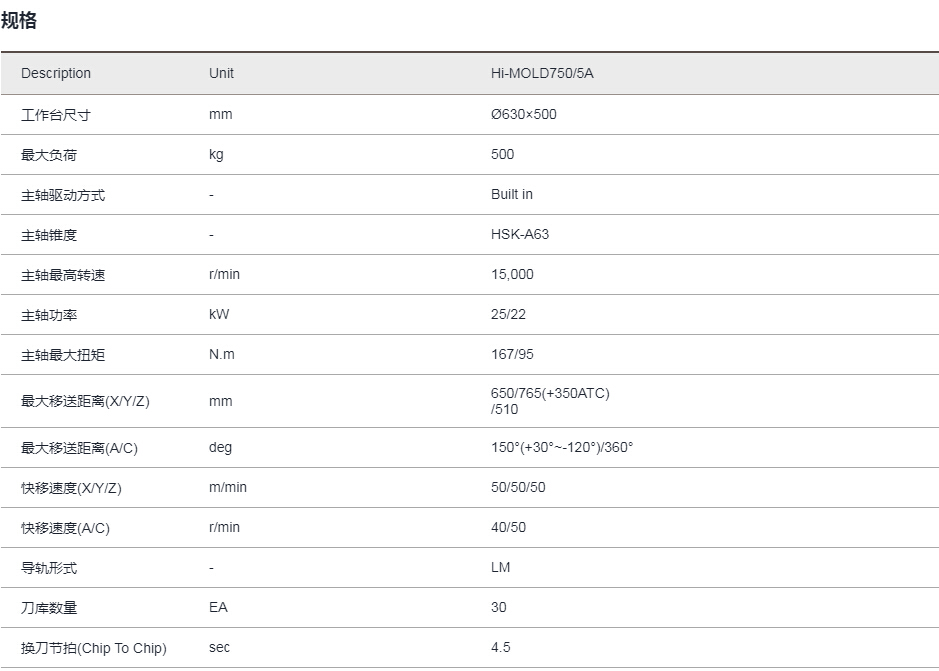
Task: Click the 650/765(+350ATC) travel value
Action: 550,393
